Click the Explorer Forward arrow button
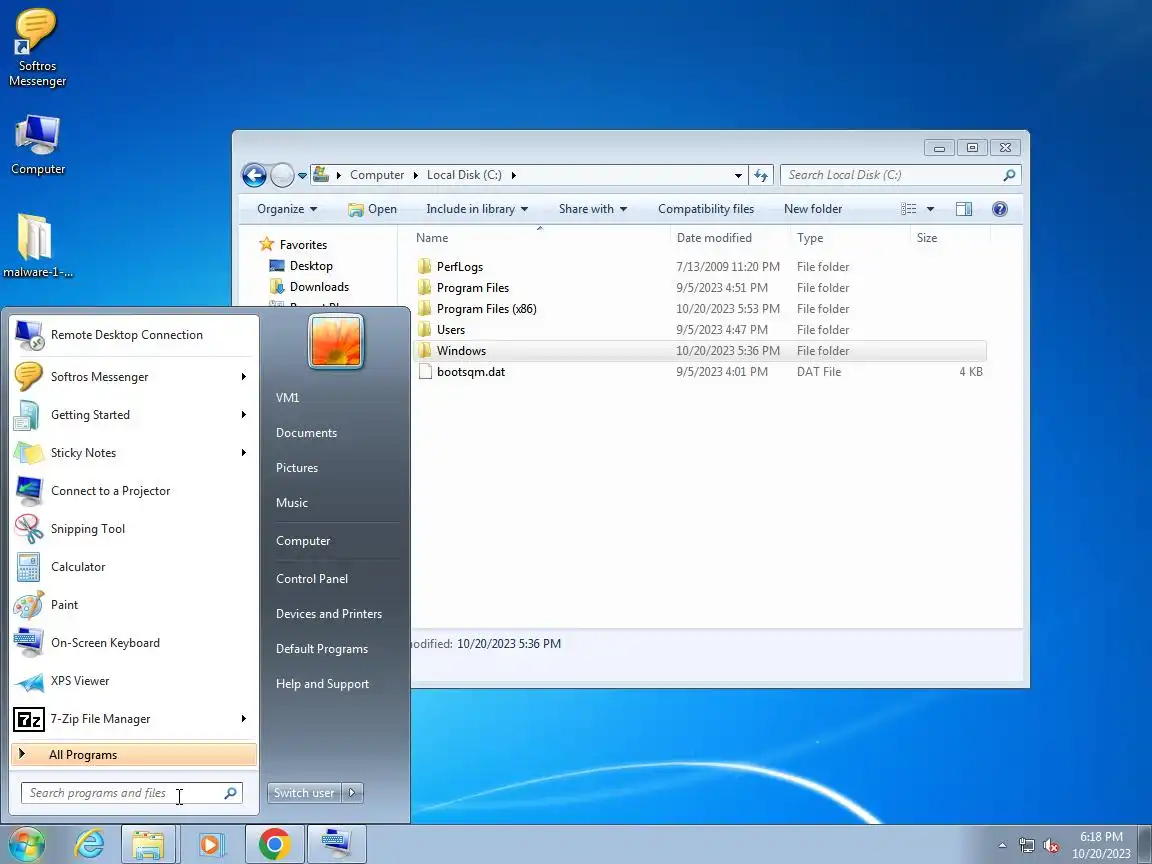 pyautogui.click(x=282, y=176)
